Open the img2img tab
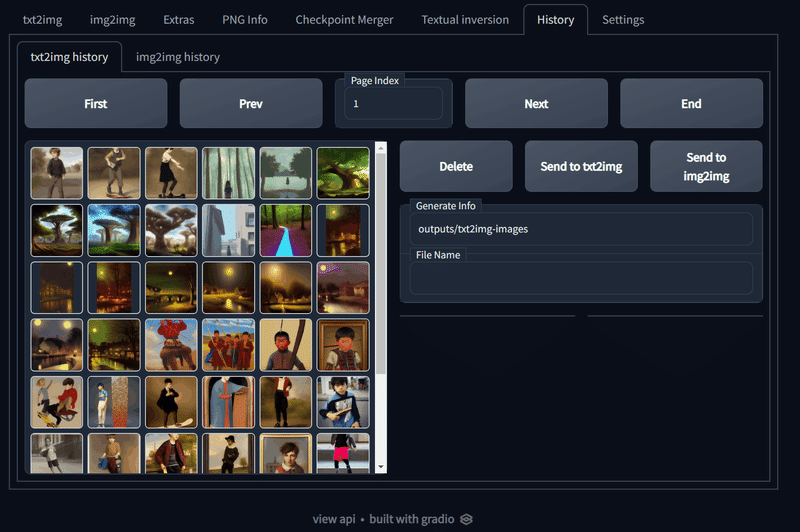The image size is (800, 532). [113, 20]
